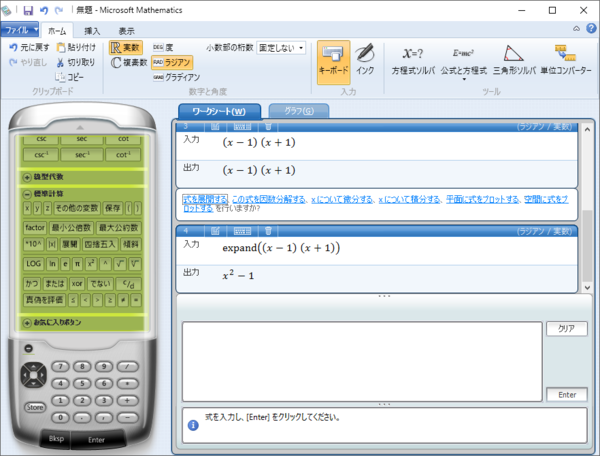
Task: Switch to the ワークシート(W) tab
Action: [x=219, y=111]
